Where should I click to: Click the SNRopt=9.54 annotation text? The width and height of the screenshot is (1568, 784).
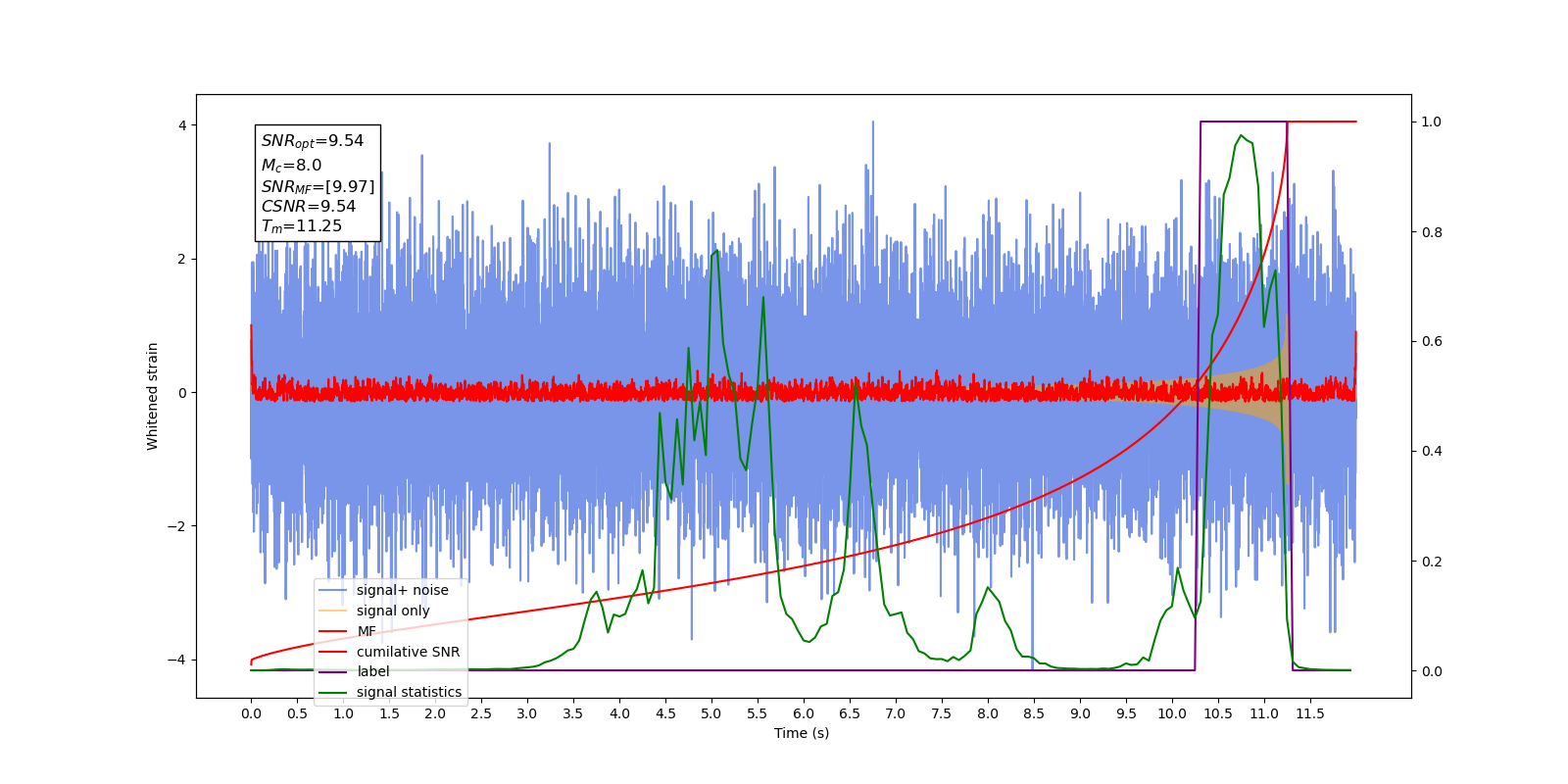coord(313,141)
